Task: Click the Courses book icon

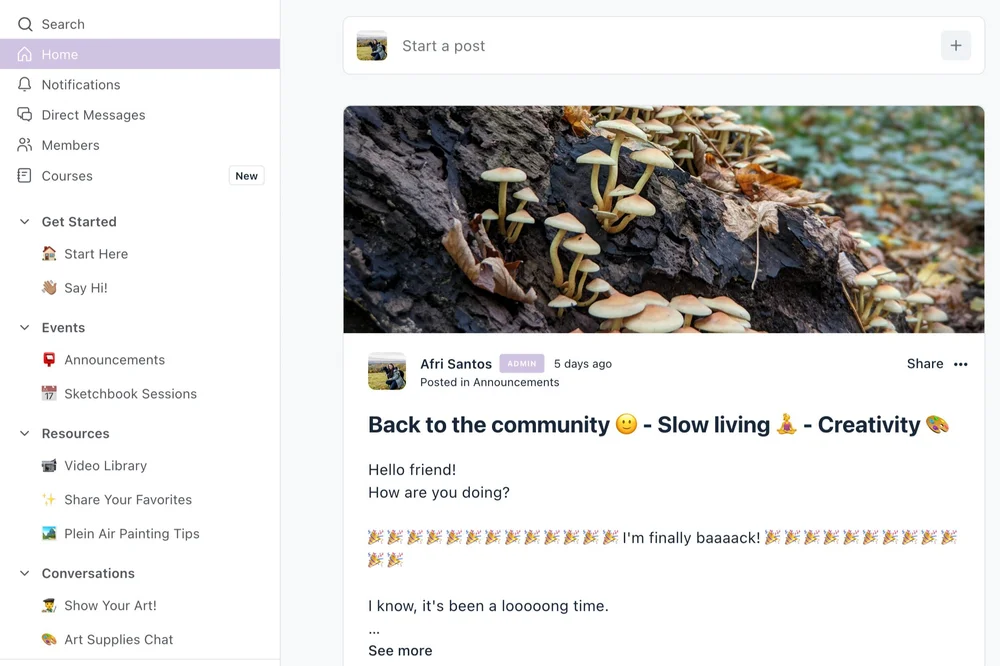Action: click(x=24, y=175)
